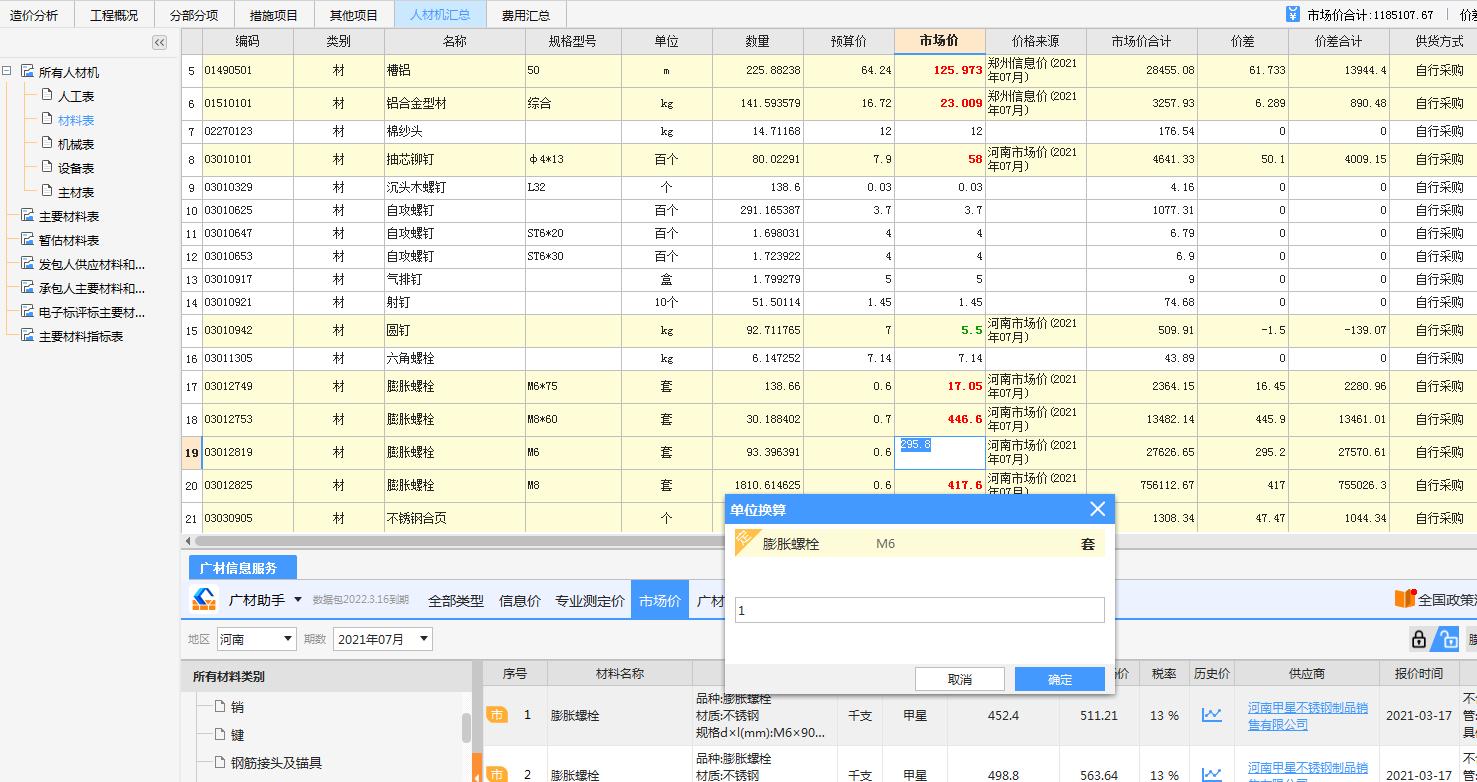Click the document icon beside 主材表
The image size is (1477, 782).
(x=47, y=192)
